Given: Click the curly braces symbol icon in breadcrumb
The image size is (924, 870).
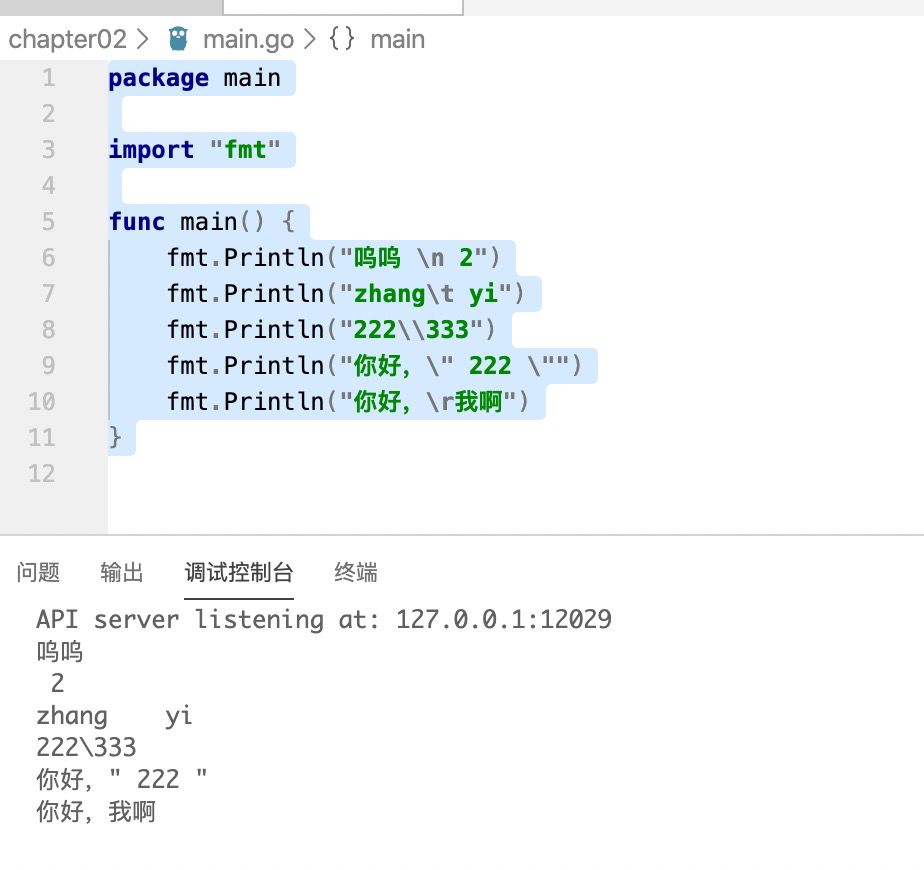Looking at the screenshot, I should click(342, 39).
